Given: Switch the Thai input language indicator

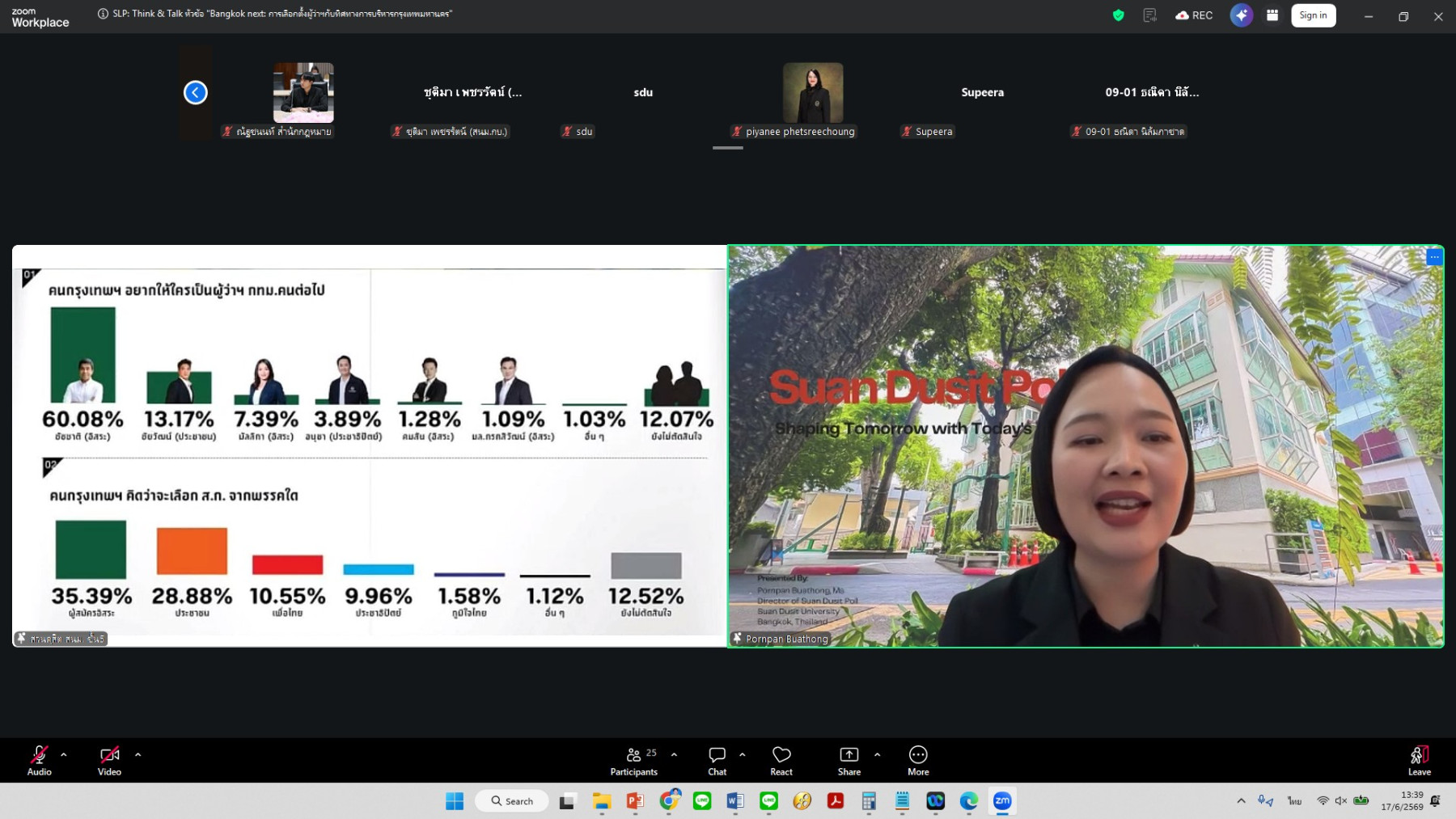Looking at the screenshot, I should [1295, 801].
